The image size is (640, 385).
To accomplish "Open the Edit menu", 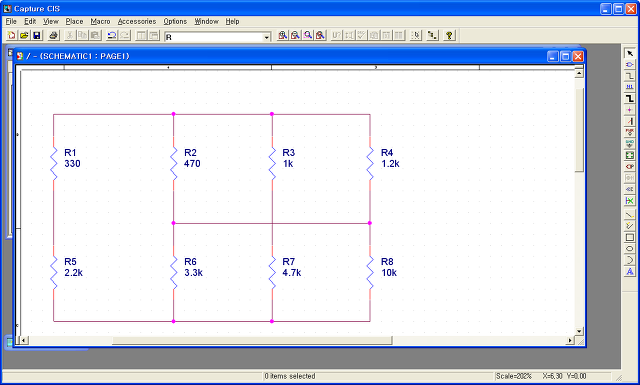I will tap(30, 21).
